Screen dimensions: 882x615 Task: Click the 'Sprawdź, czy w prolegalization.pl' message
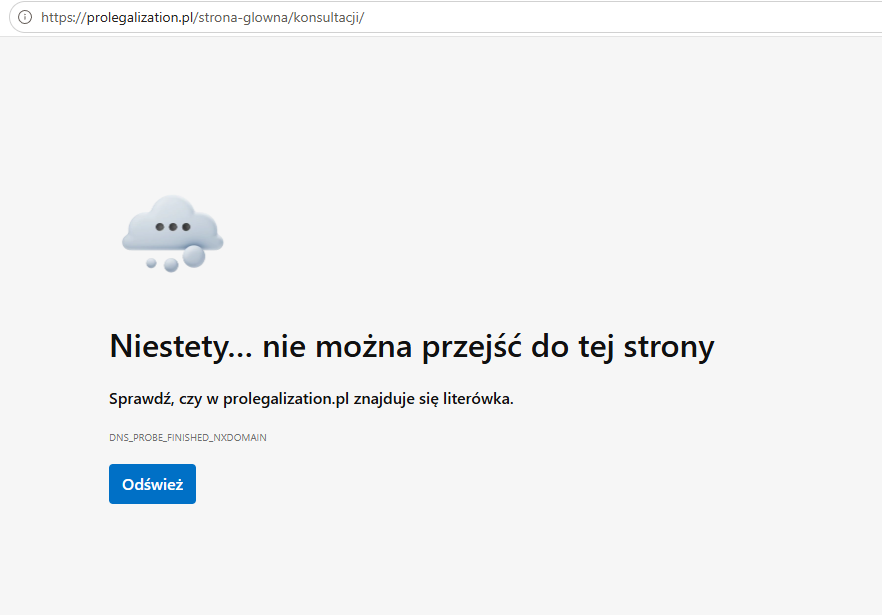[x=311, y=399]
